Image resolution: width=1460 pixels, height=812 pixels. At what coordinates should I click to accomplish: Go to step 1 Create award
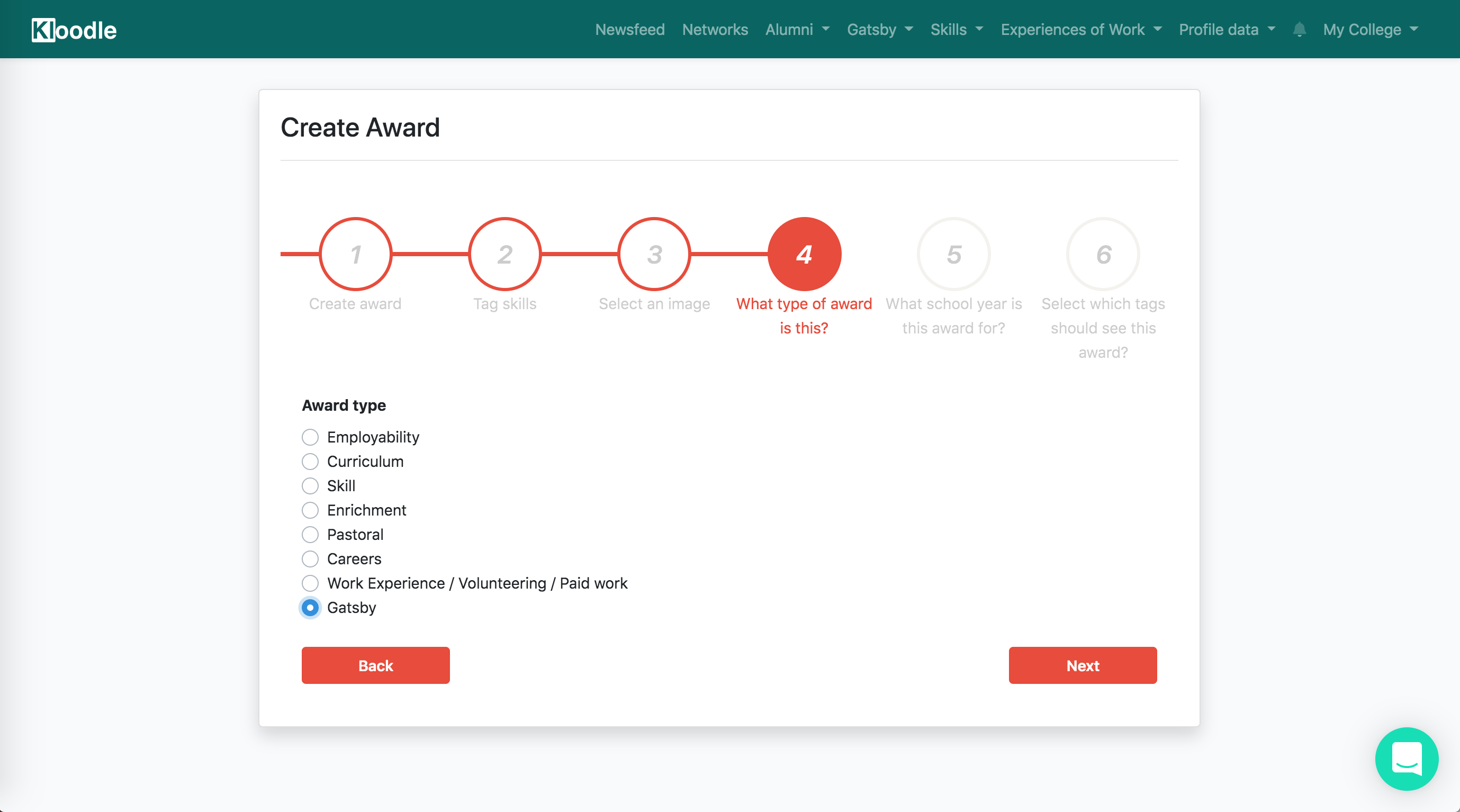(355, 254)
